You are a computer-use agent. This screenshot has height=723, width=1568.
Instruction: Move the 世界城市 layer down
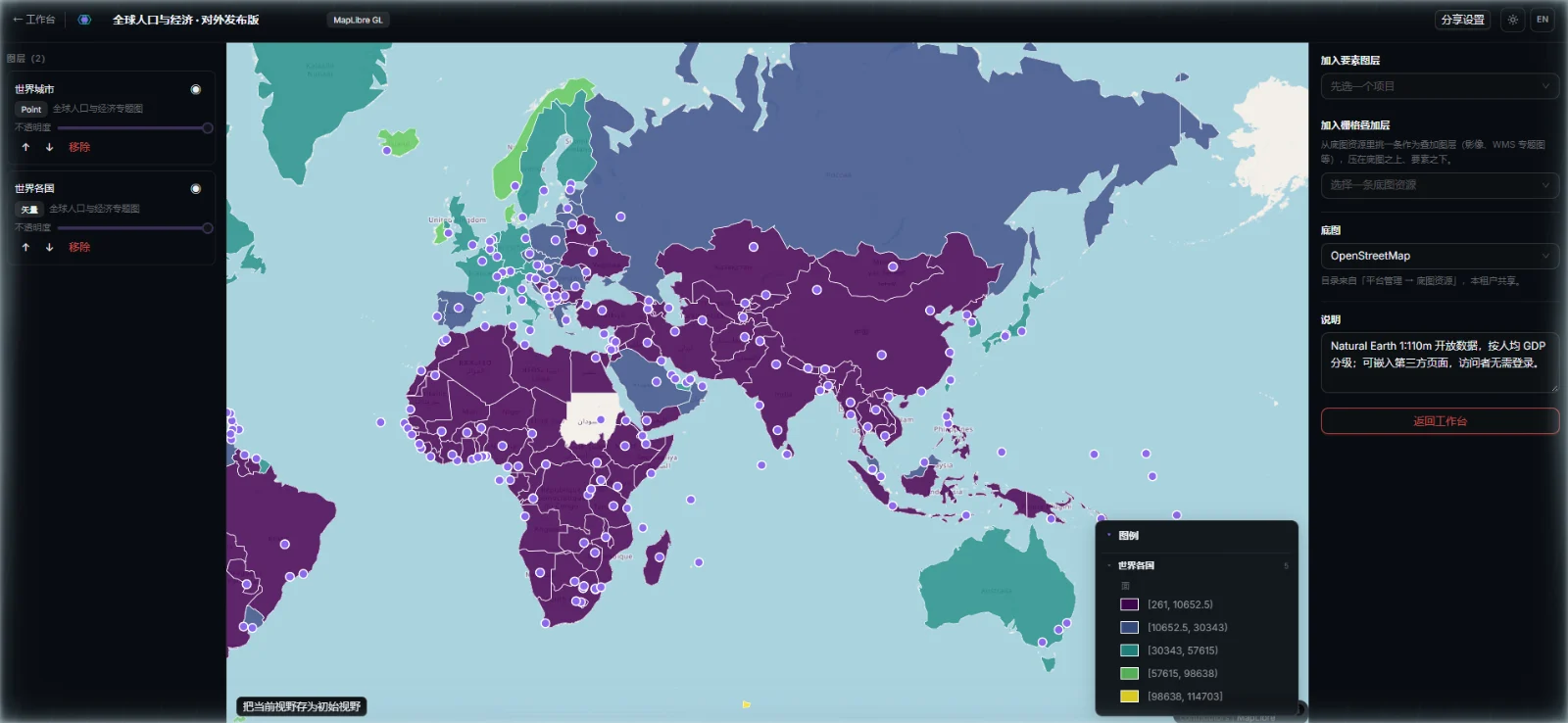point(49,147)
